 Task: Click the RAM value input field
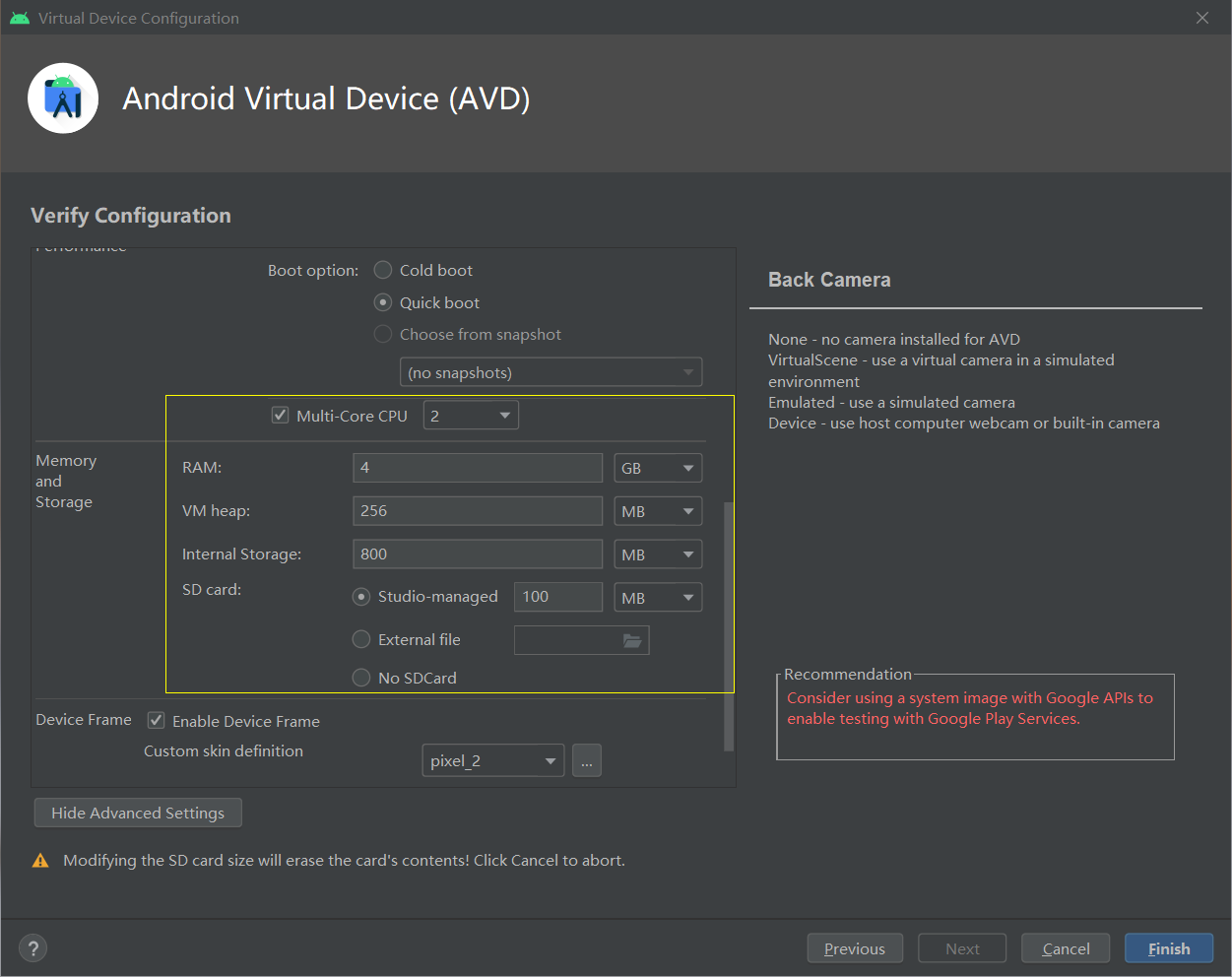[478, 468]
